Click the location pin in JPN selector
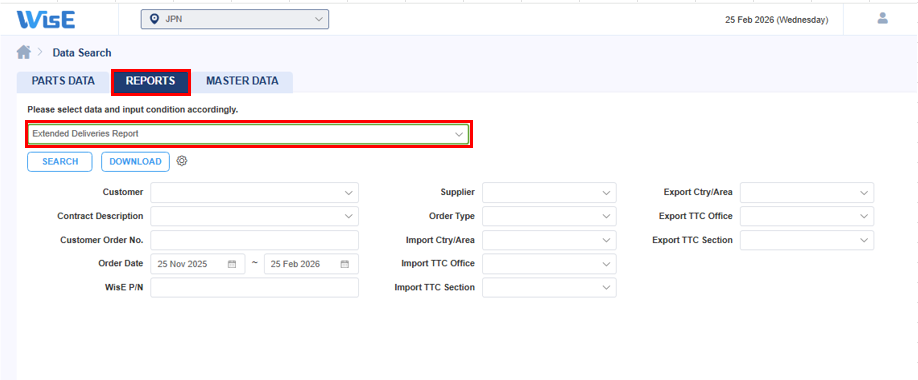The image size is (918, 380). tap(155, 19)
